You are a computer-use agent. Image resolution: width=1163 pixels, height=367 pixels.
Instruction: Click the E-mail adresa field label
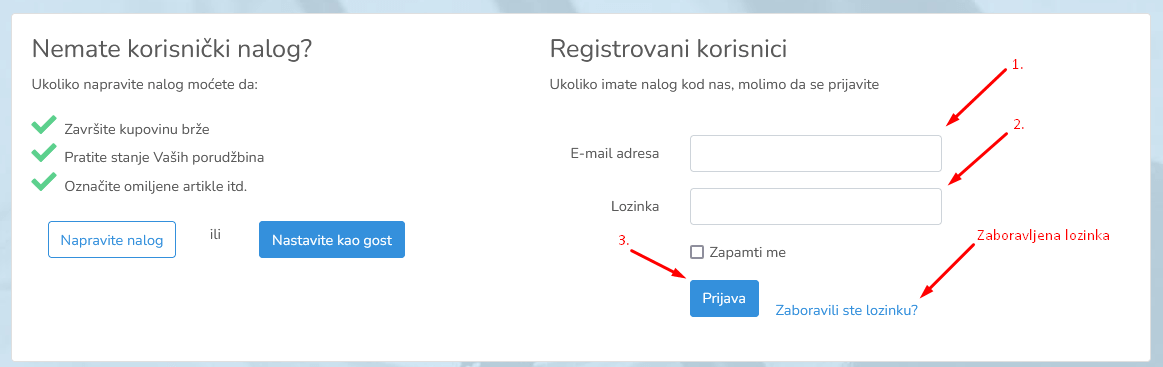(615, 153)
